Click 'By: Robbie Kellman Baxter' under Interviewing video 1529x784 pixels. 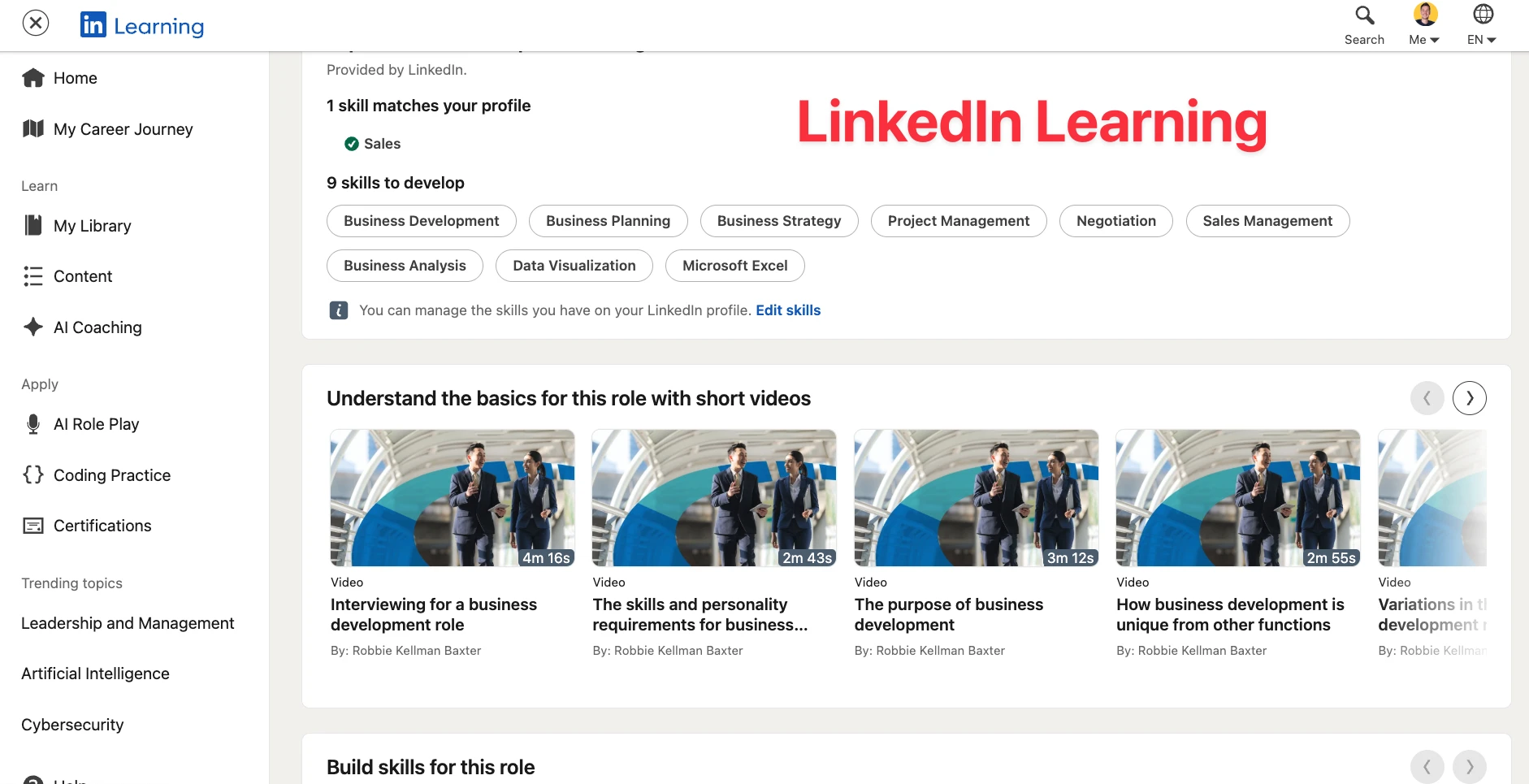(x=405, y=651)
